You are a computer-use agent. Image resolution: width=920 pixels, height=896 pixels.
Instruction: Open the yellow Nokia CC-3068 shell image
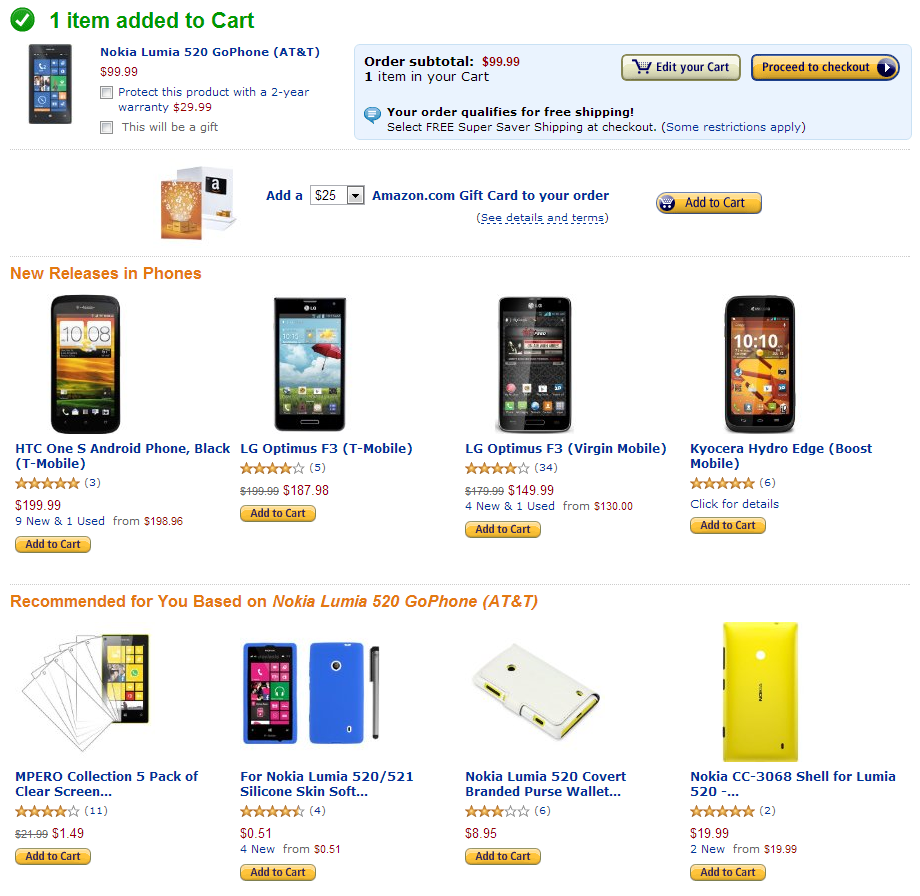click(760, 692)
